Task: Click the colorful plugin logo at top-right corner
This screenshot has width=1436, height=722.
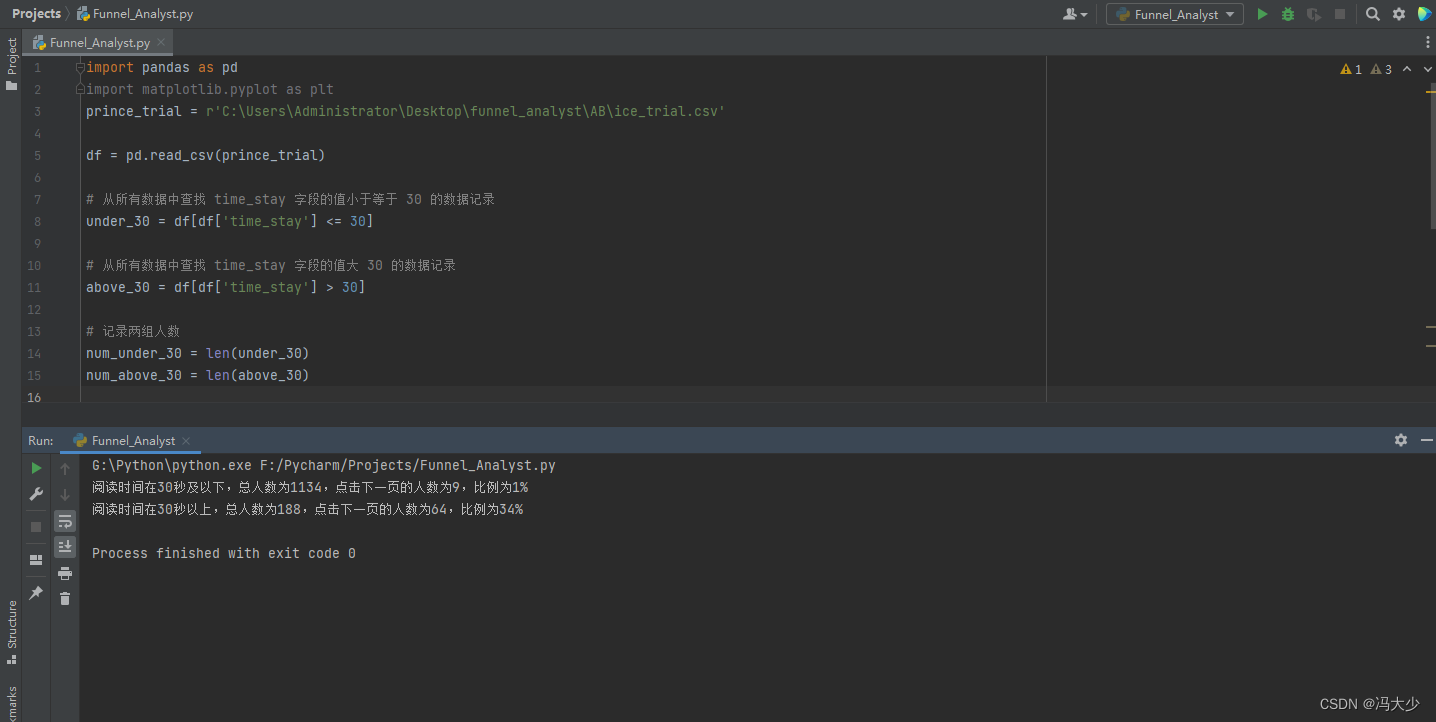Action: [1425, 14]
